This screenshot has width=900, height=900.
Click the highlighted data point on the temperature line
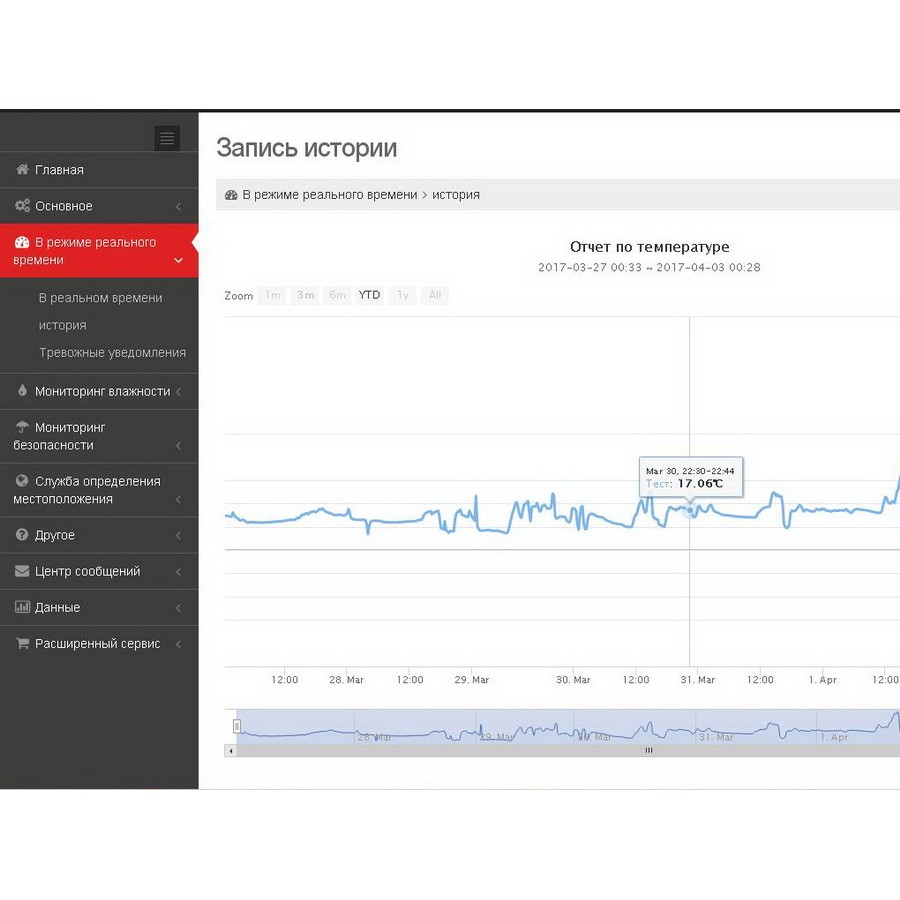click(x=689, y=510)
